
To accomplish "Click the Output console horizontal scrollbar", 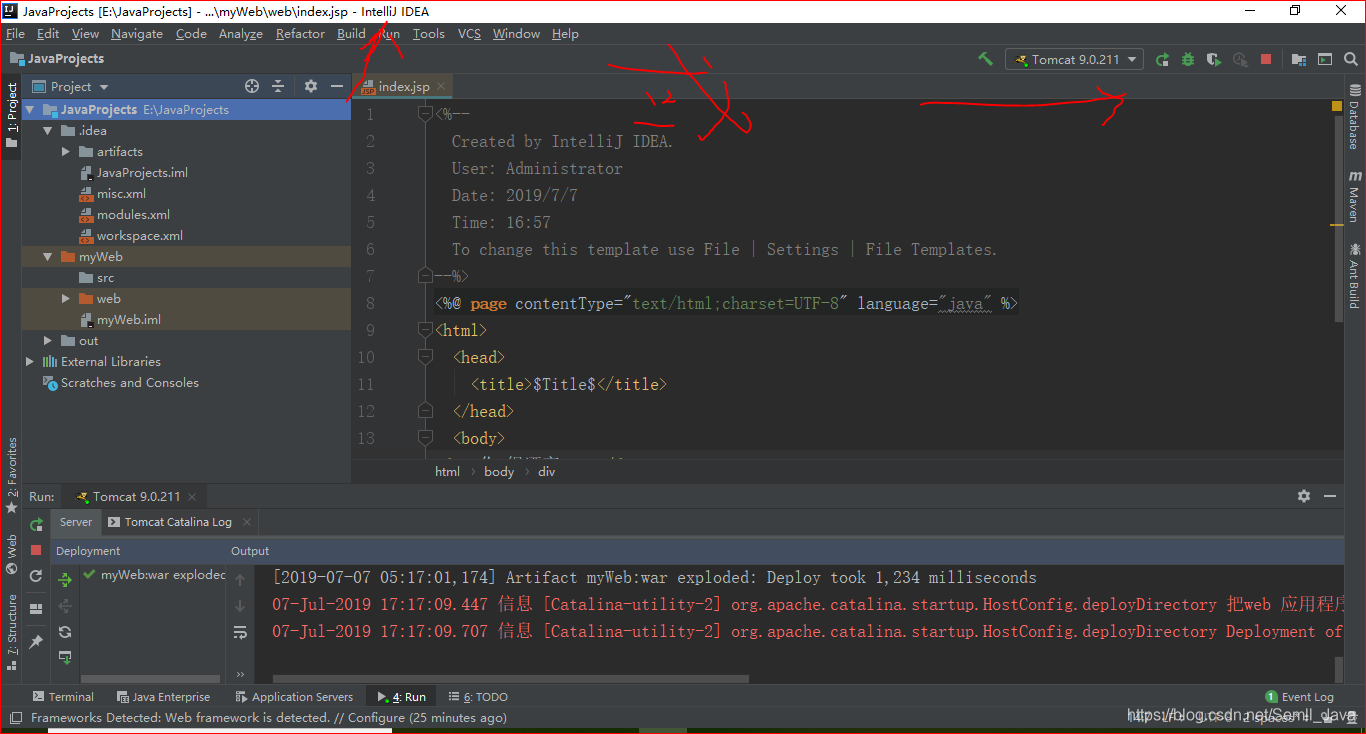I will [511, 679].
